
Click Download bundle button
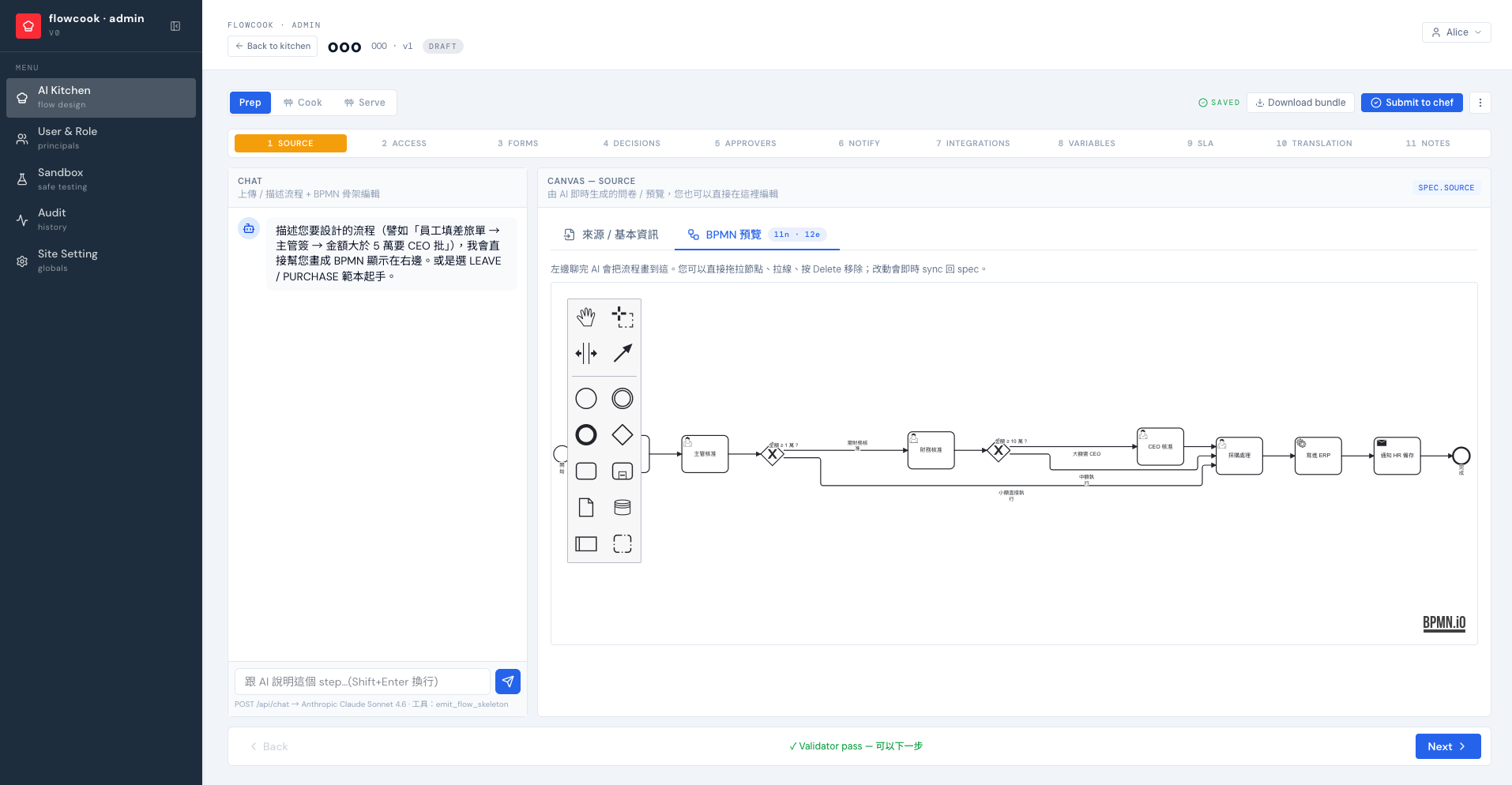coord(1300,103)
